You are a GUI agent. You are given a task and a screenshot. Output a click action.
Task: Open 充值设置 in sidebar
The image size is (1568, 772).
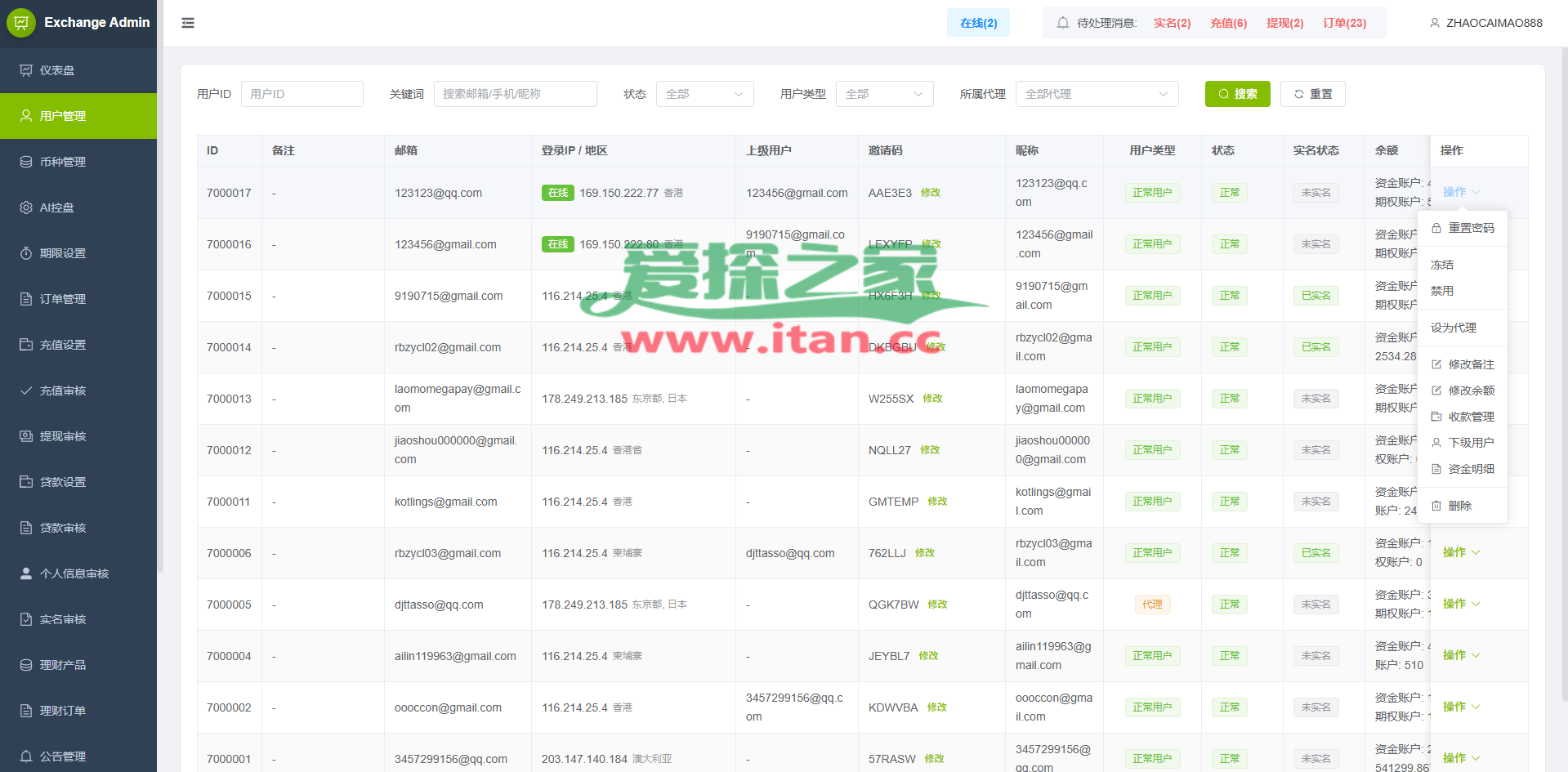pos(78,345)
